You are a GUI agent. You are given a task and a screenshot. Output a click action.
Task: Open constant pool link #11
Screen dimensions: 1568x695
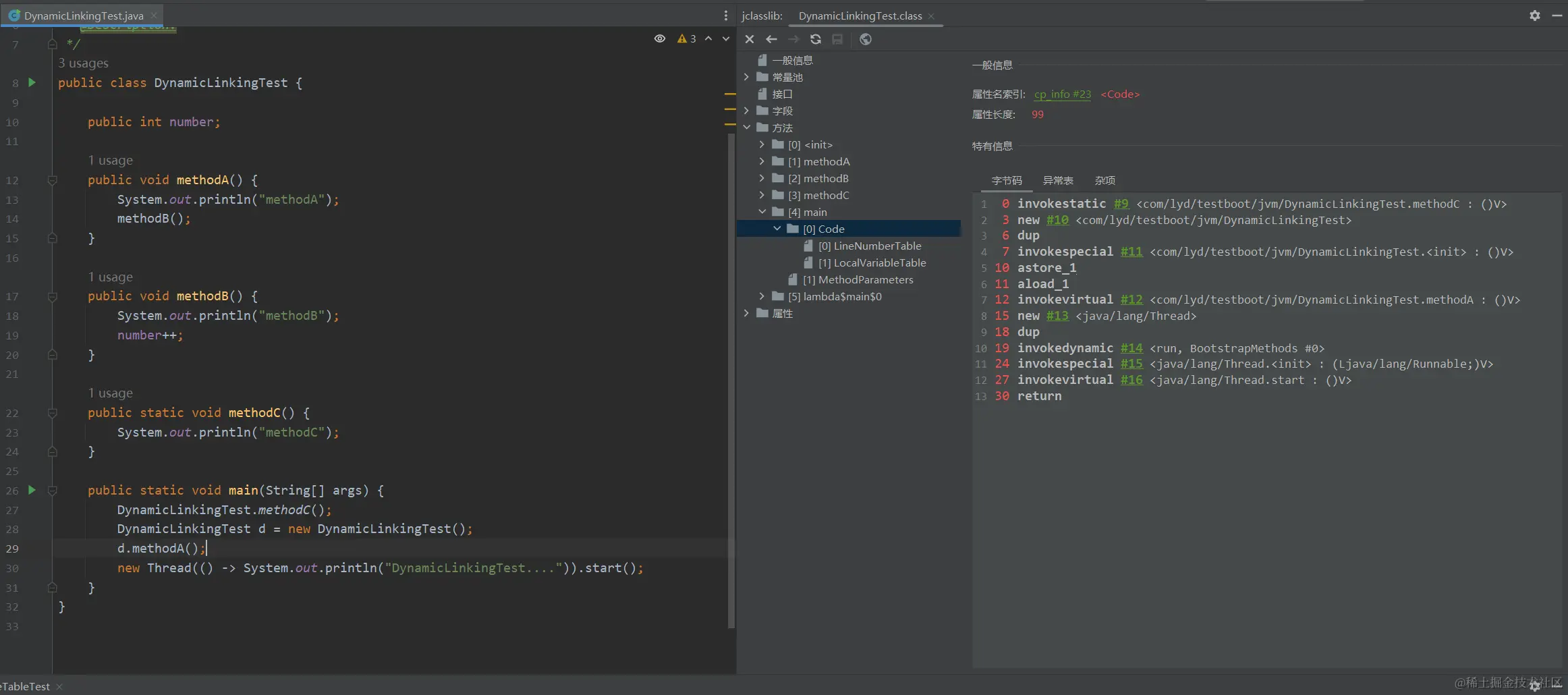(1131, 252)
